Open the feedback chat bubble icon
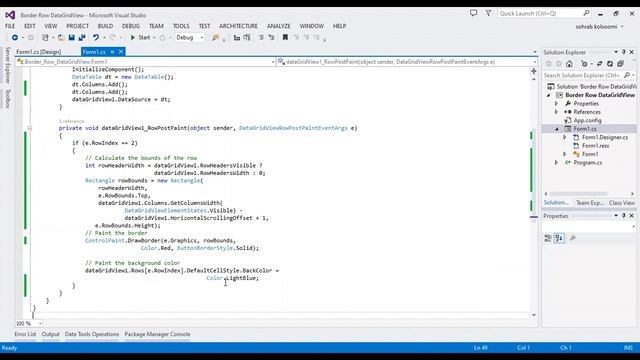Screen dimensions: 640x360 pos(473,13)
